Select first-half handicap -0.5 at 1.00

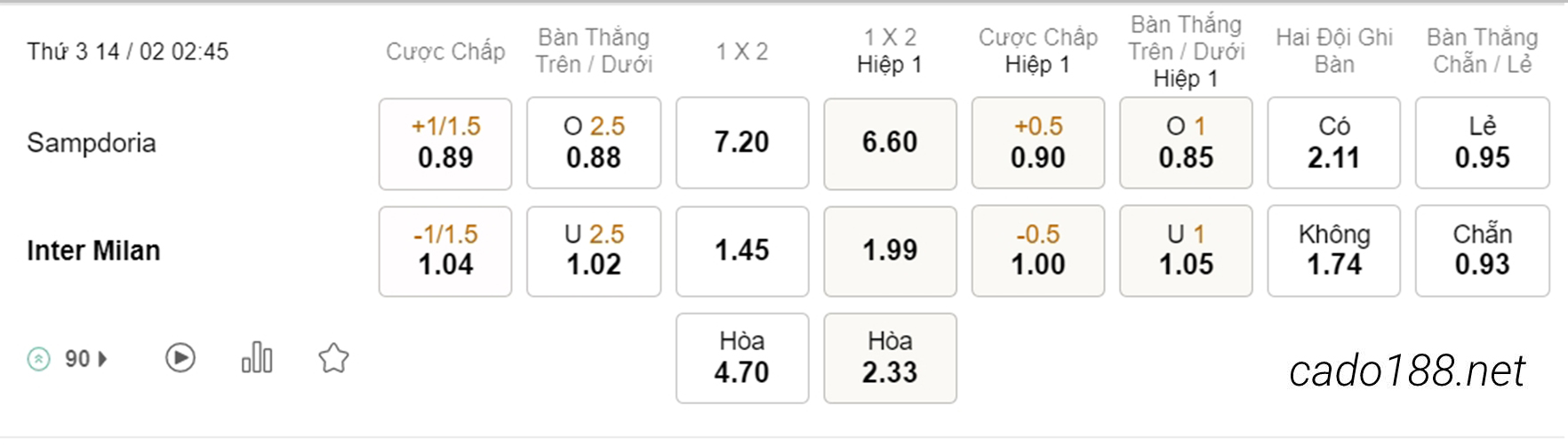coord(1038,251)
